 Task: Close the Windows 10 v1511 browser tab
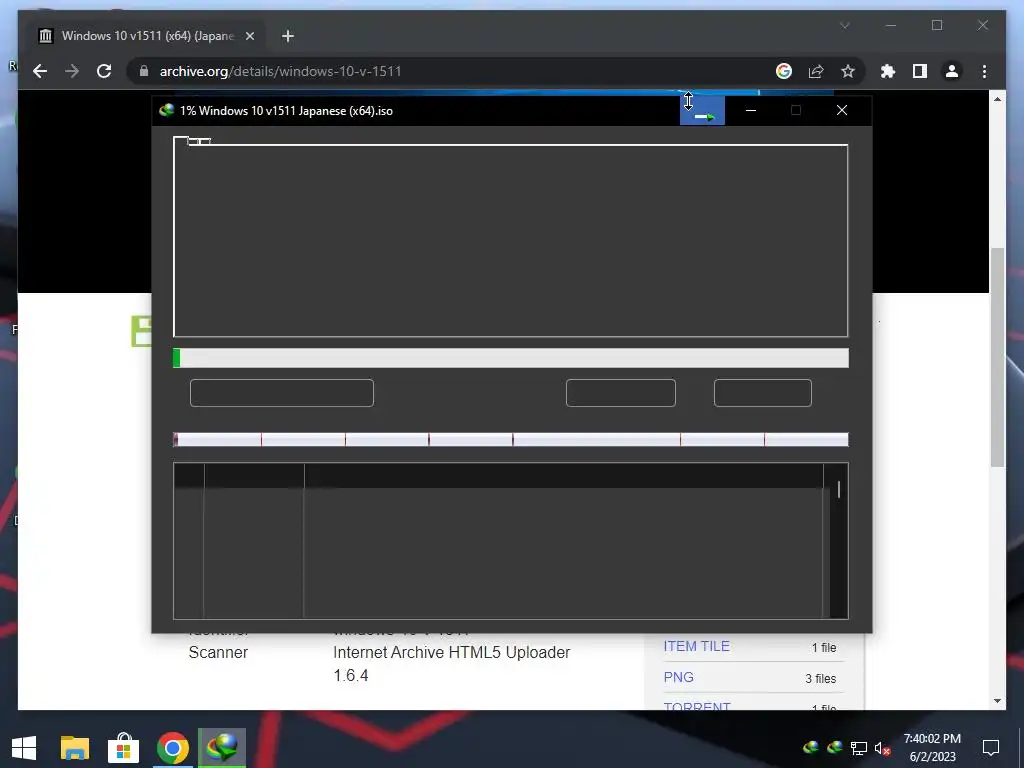(x=249, y=36)
